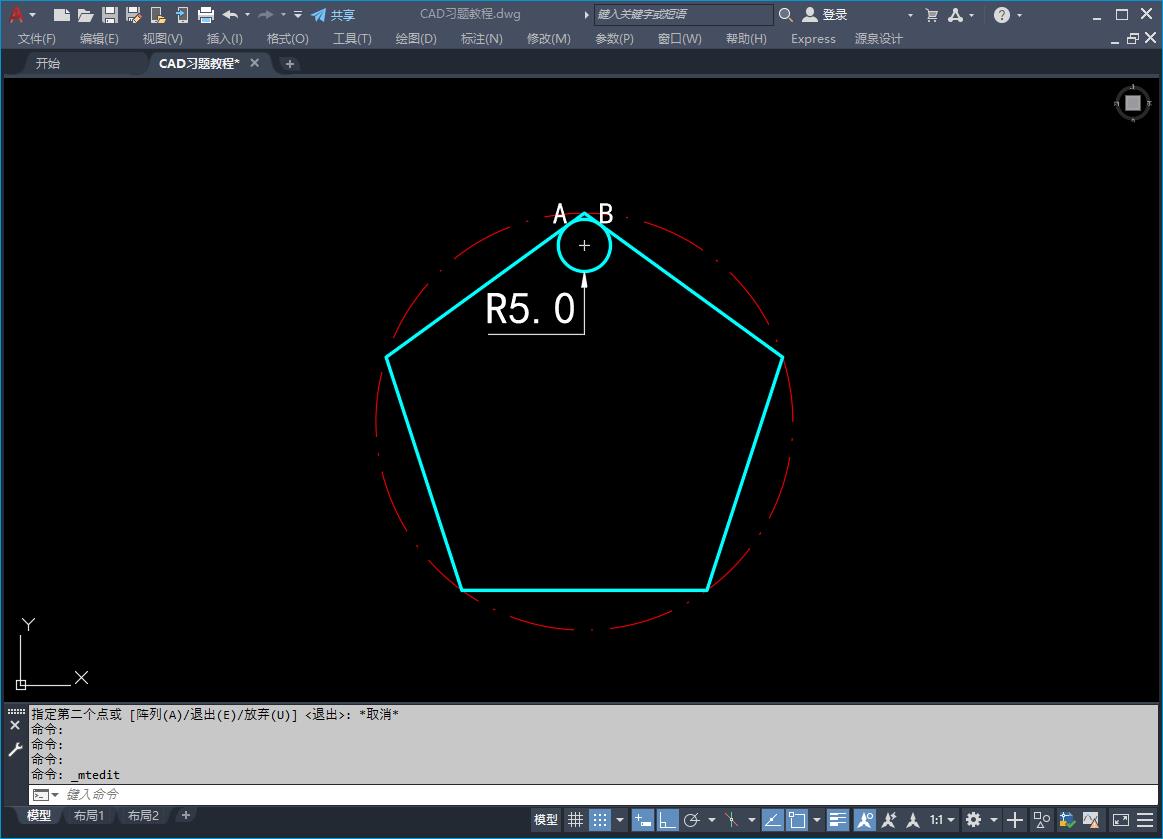Open the 绘图(D) menu
The height and width of the screenshot is (839, 1163).
pos(416,39)
